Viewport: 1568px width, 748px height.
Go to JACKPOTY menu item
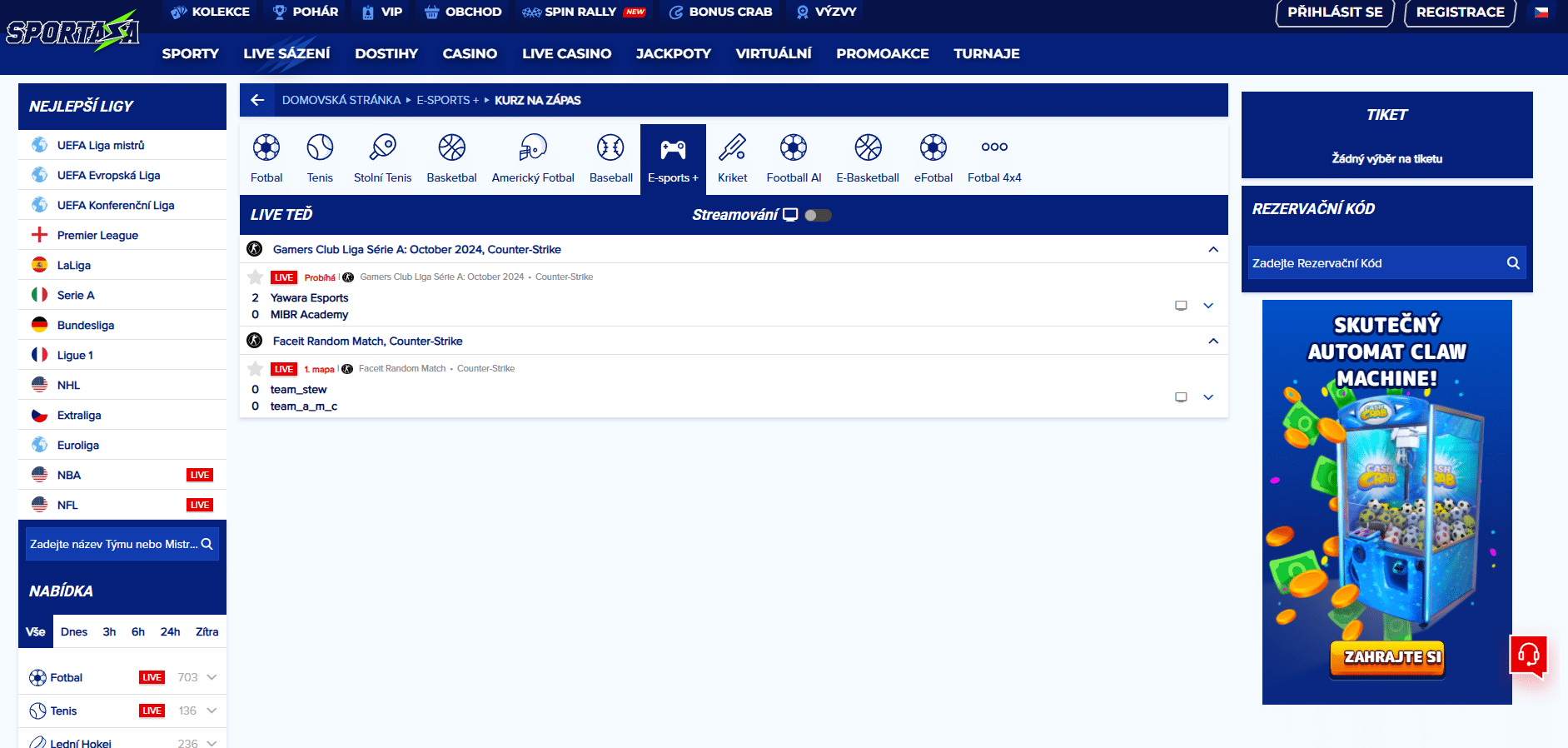pyautogui.click(x=674, y=53)
